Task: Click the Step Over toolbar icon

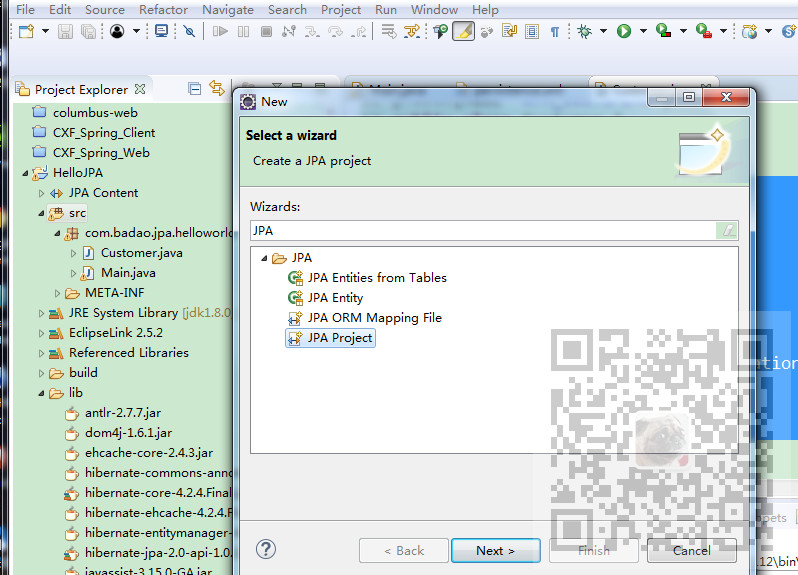Action: [335, 32]
